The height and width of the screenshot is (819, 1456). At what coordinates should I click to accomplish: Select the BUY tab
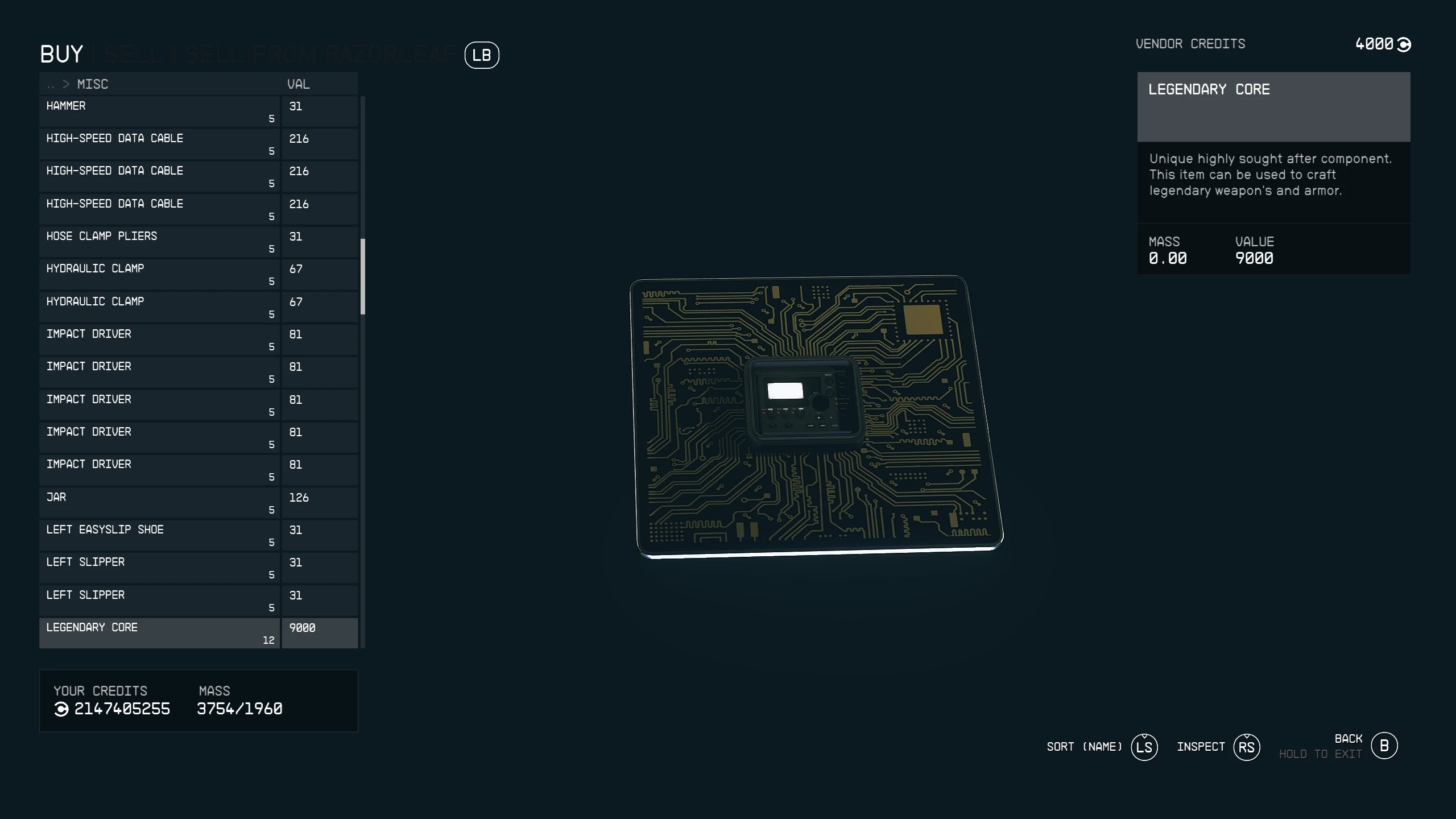click(61, 55)
